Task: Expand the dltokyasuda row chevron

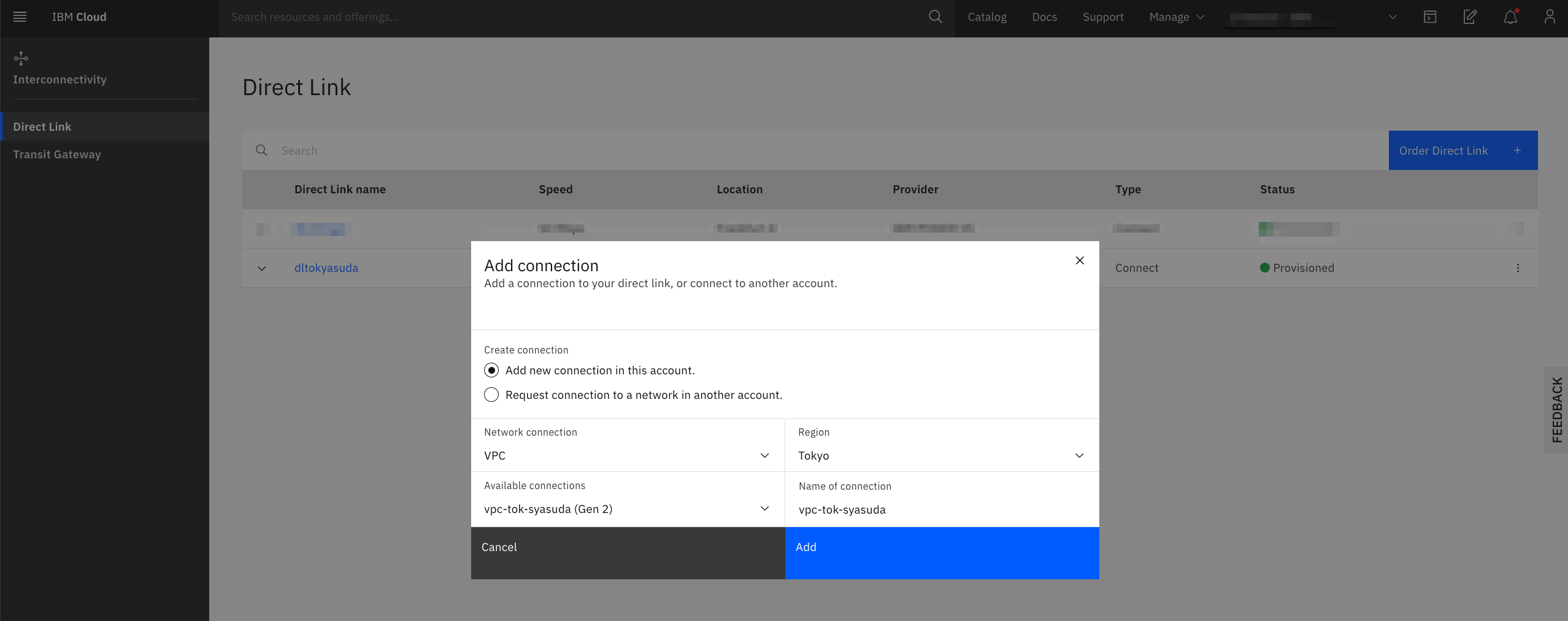Action: pos(262,268)
